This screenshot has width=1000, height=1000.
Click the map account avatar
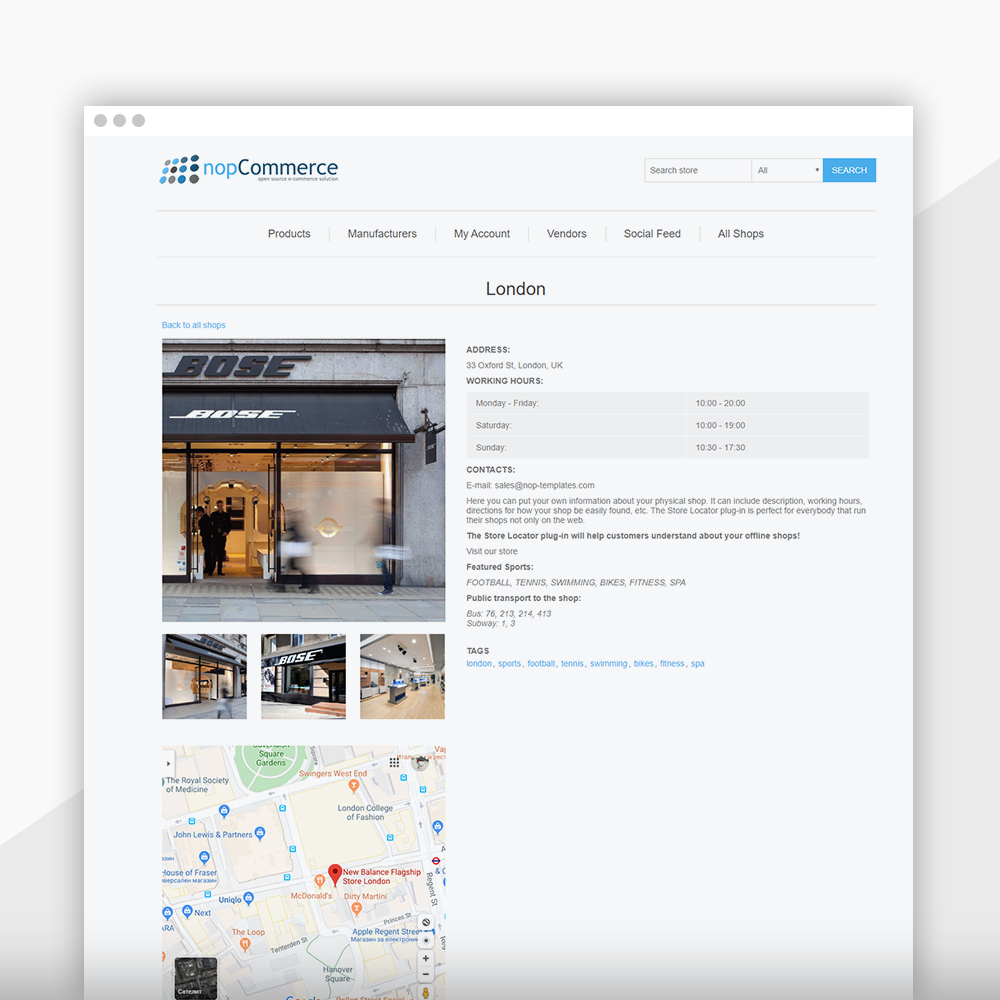(420, 762)
